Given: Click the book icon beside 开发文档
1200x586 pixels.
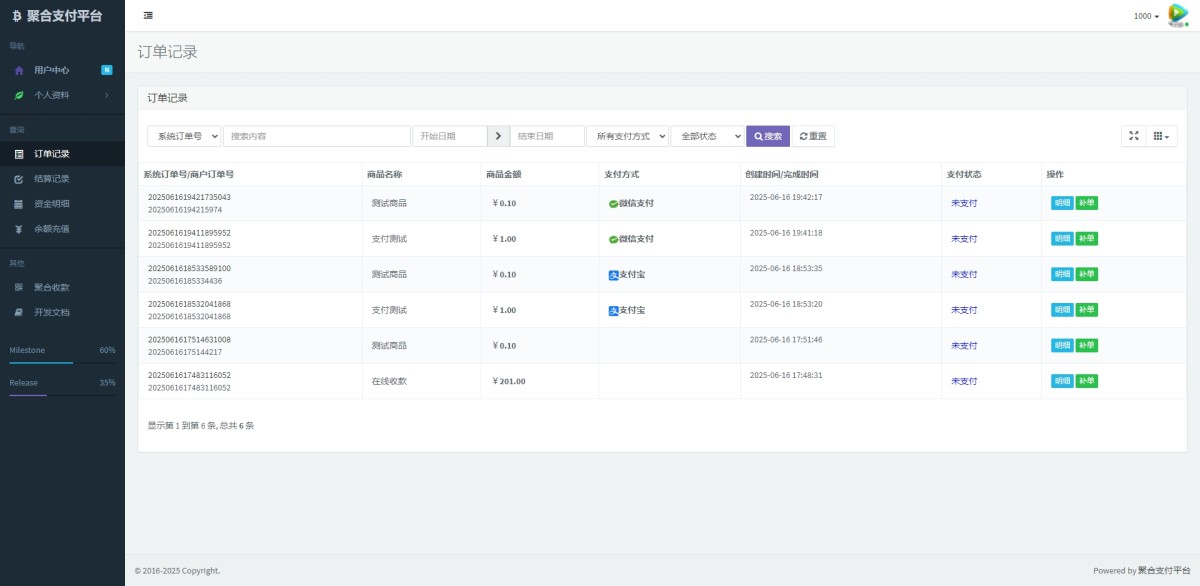Looking at the screenshot, I should tap(18, 312).
